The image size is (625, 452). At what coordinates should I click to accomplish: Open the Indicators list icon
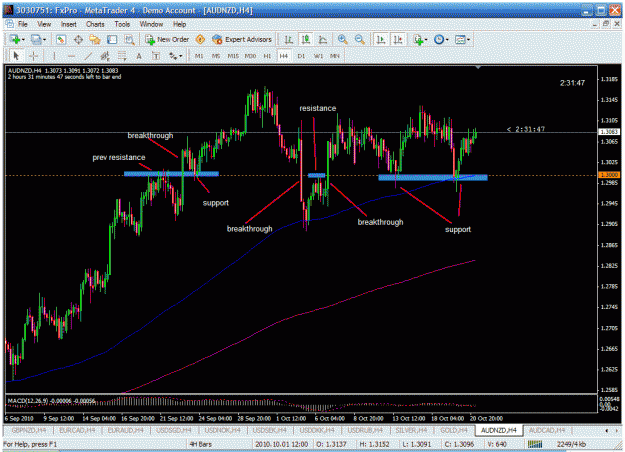point(418,39)
